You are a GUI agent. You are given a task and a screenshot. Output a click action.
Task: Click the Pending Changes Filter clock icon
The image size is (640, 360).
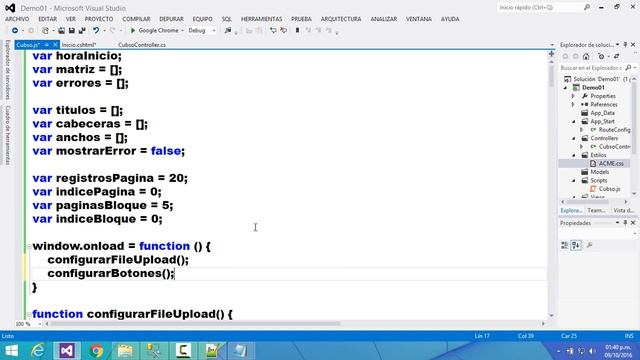tap(601, 56)
